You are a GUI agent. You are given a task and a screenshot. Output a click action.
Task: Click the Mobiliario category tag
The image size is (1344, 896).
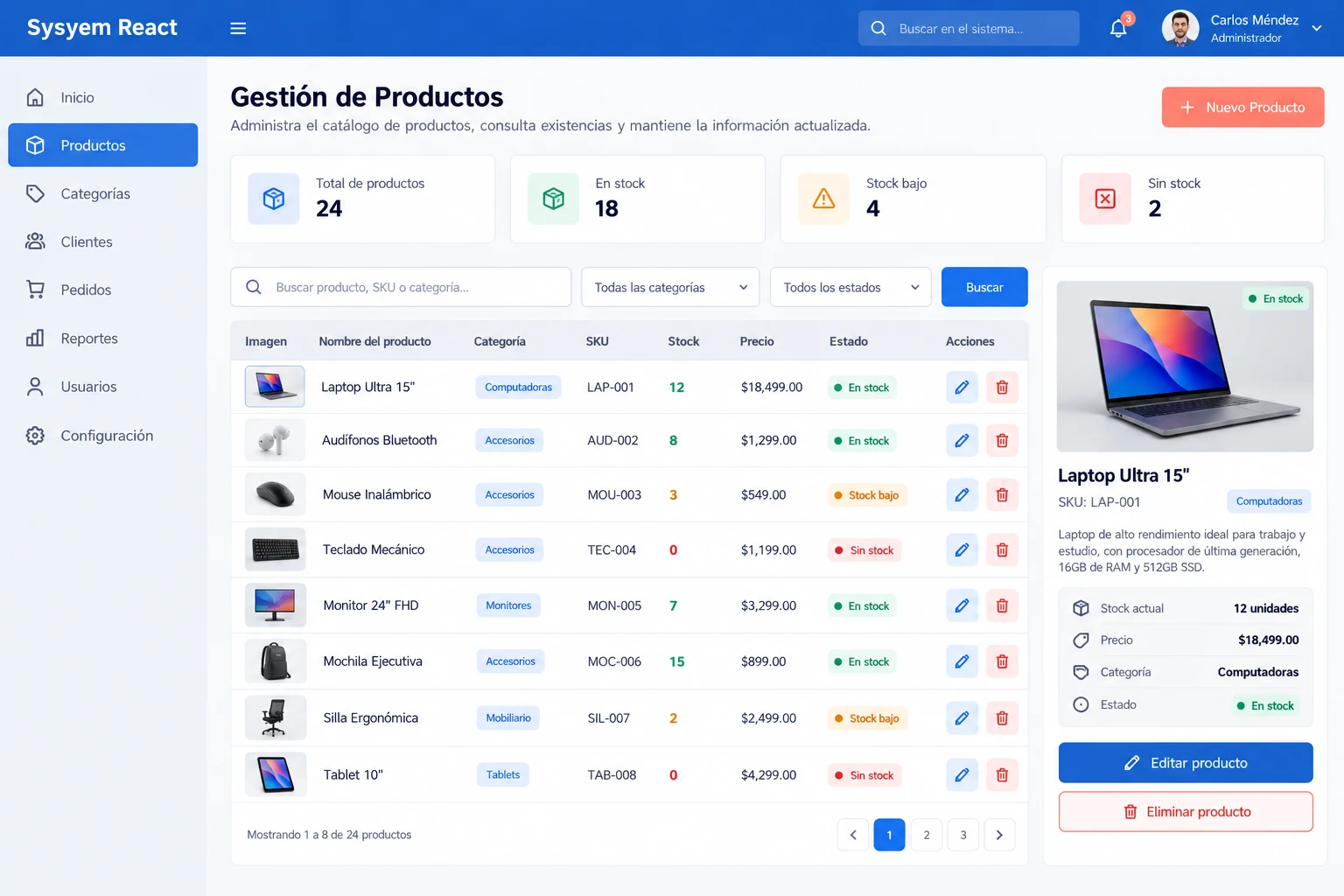coord(508,718)
